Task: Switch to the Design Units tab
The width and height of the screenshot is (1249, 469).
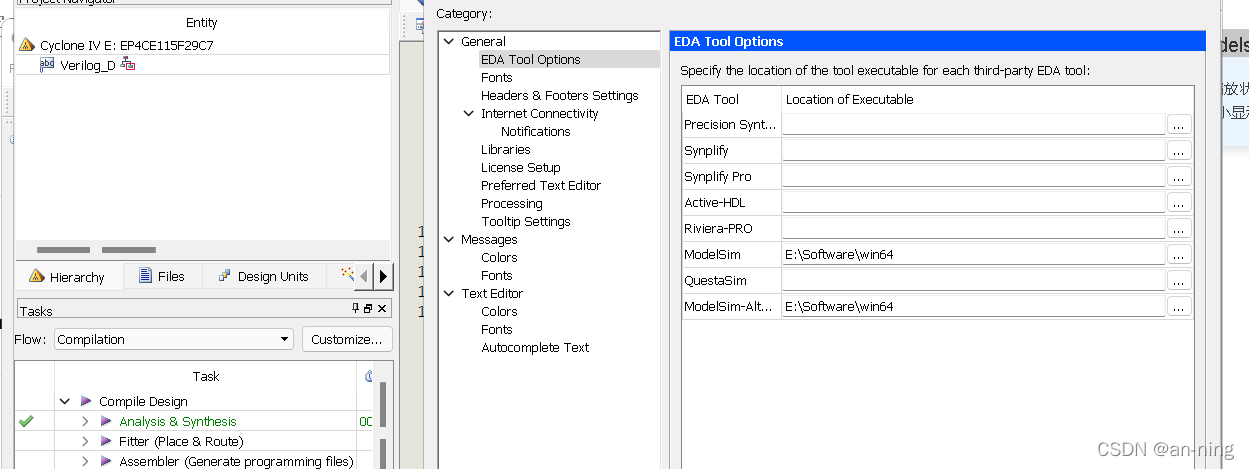Action: click(264, 276)
